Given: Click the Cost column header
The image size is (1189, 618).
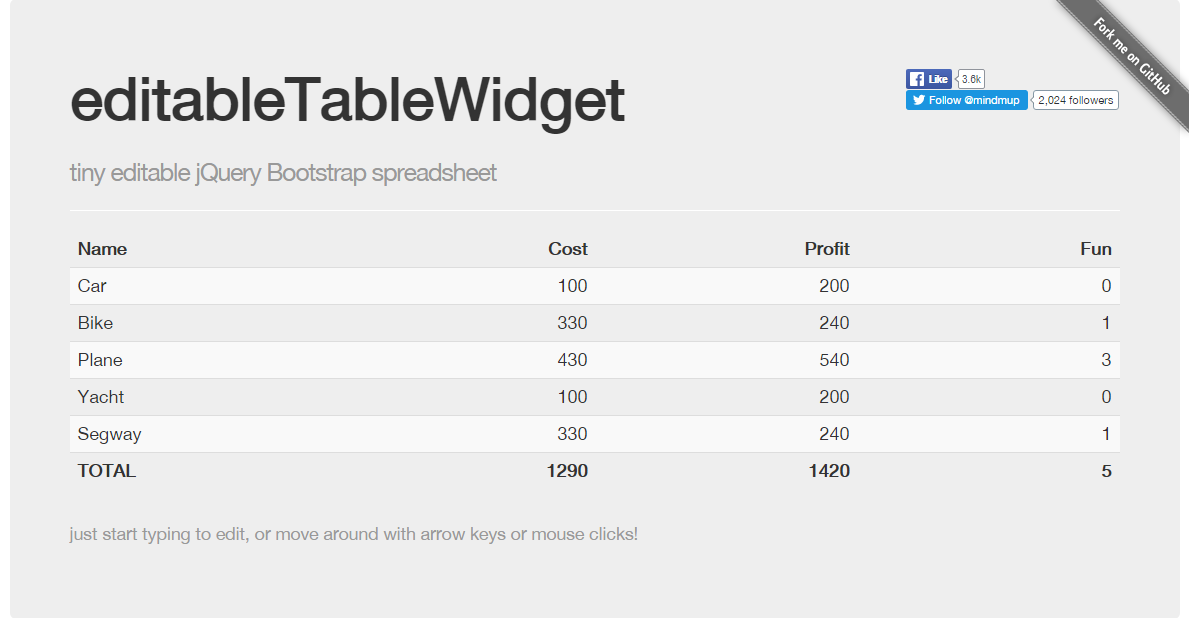Looking at the screenshot, I should 568,249.
